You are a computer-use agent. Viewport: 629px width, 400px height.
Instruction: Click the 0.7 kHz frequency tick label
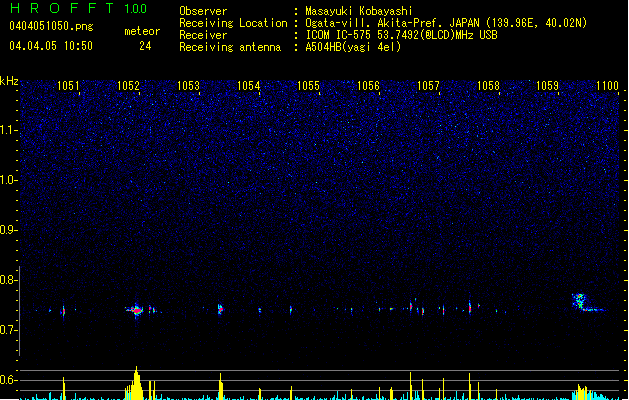8,330
